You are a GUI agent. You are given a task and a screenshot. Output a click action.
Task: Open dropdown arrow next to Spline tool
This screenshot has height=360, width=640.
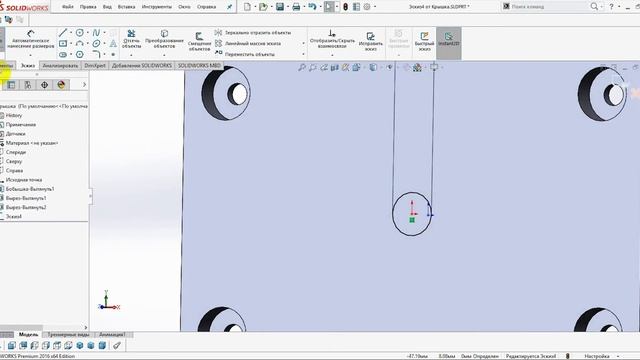click(x=104, y=33)
